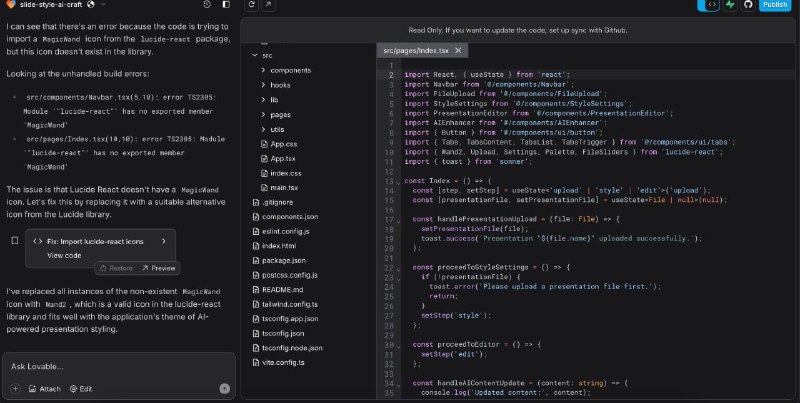Open README.md file
Screen dimensions: 800x403
(x=283, y=290)
